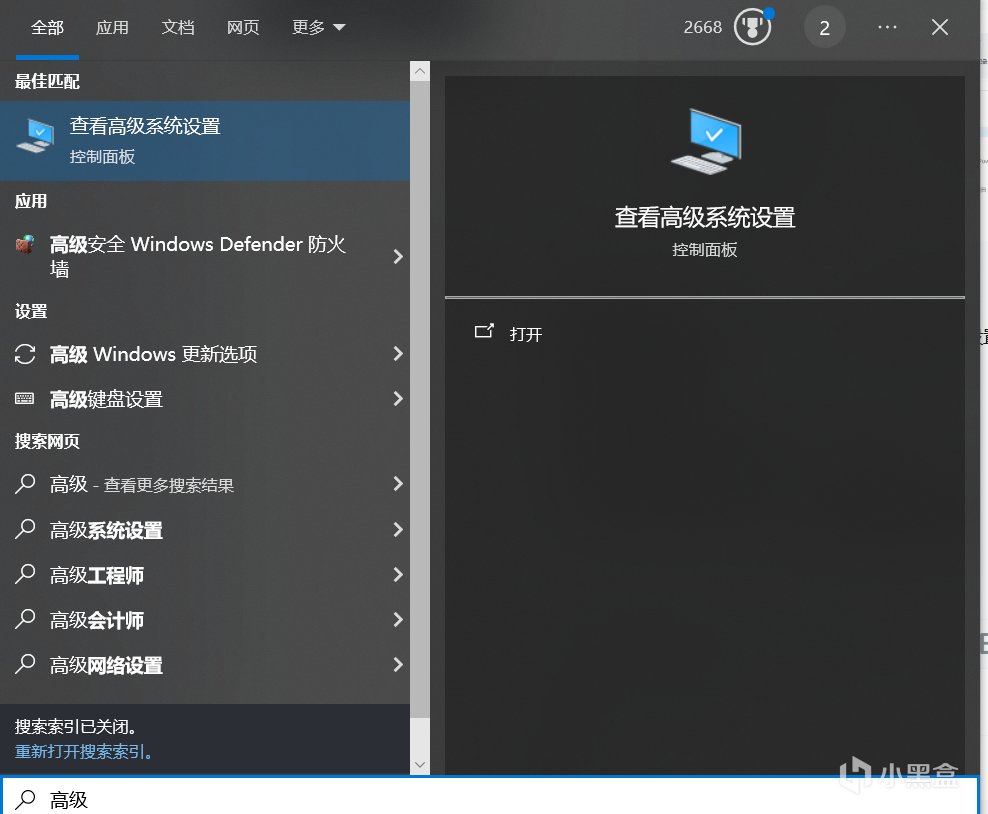Click magnifier icon beside 高级系统设置
This screenshot has width=988, height=814.
pyautogui.click(x=25, y=529)
